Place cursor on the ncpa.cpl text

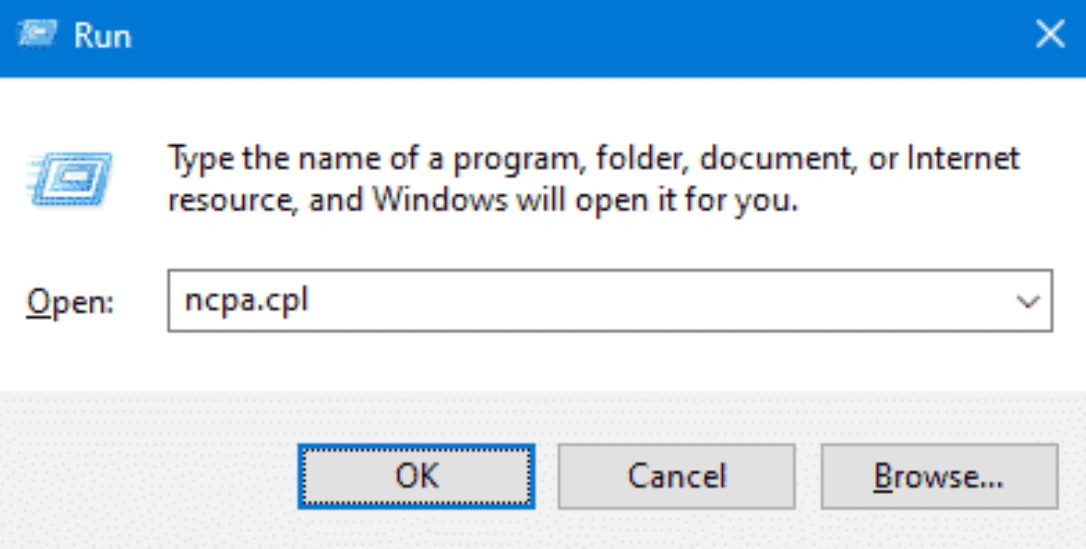tap(247, 301)
